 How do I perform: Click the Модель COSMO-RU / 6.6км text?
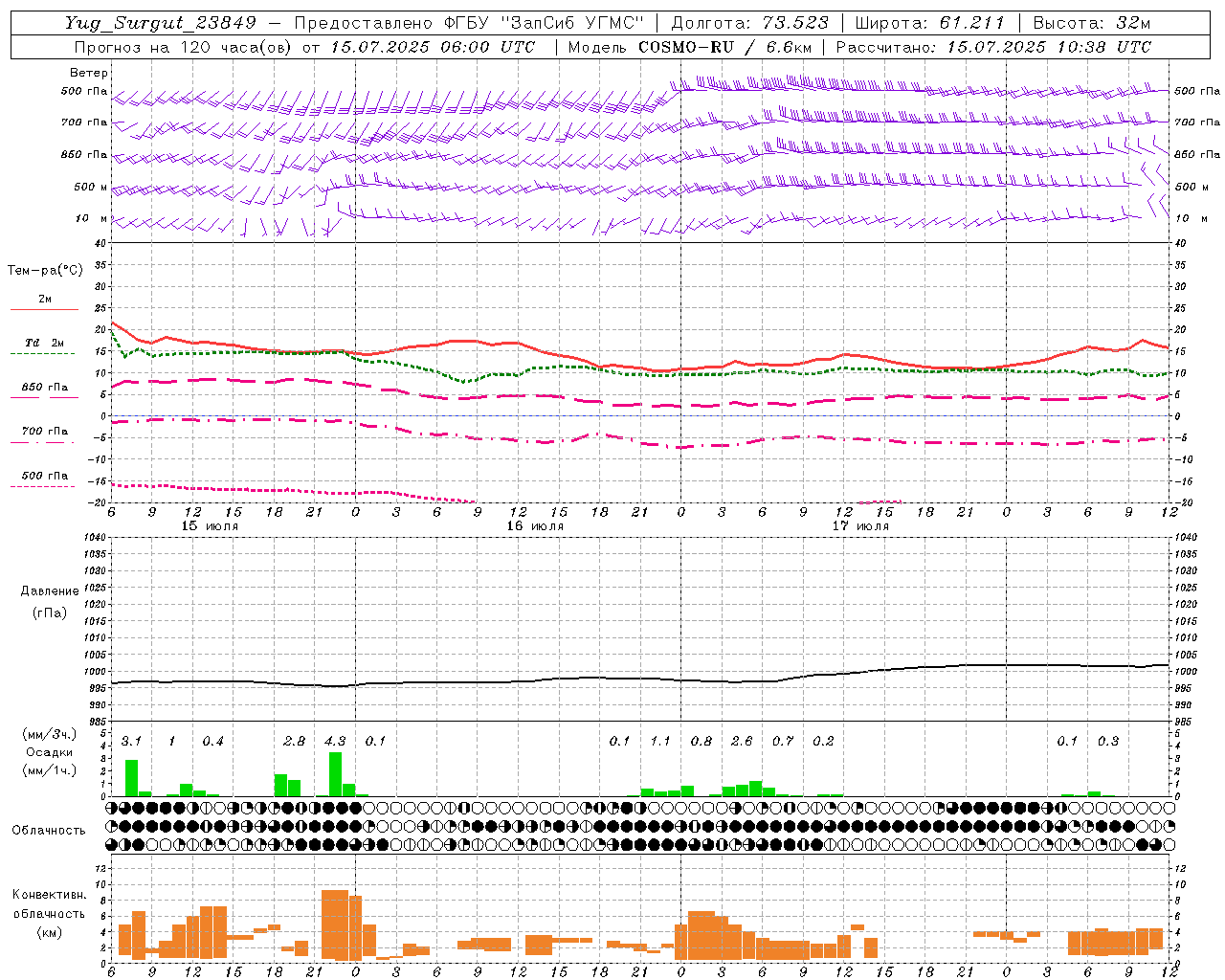click(x=690, y=47)
